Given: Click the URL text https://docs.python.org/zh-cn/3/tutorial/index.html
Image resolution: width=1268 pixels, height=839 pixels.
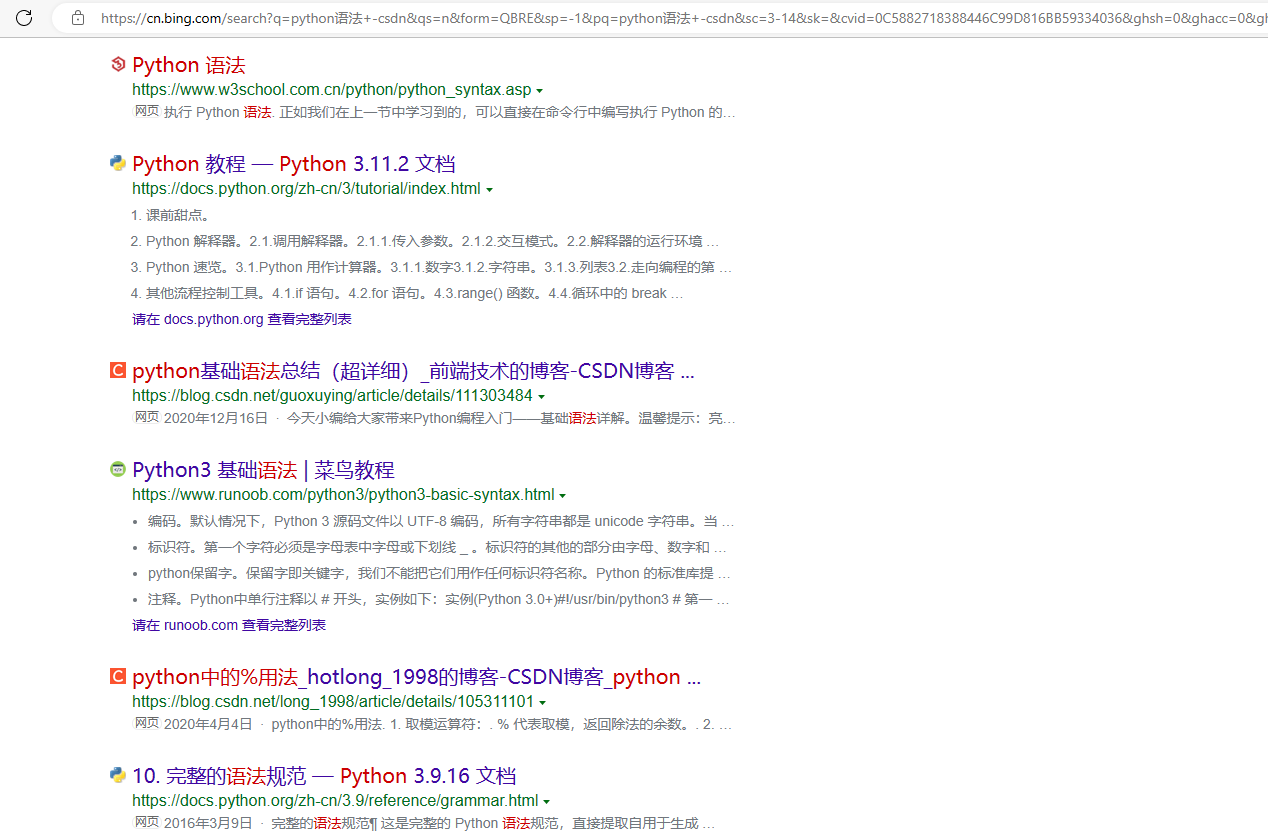Looking at the screenshot, I should 306,189.
